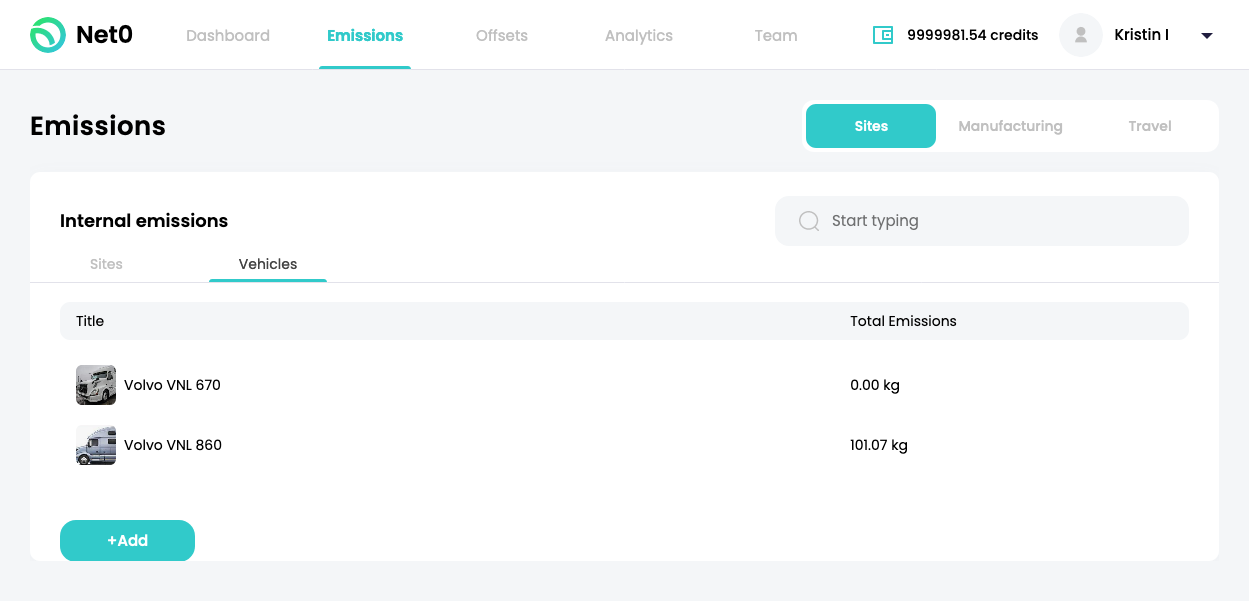Viewport: 1249px width, 601px height.
Task: Open the Dashboard nav item
Action: tap(228, 36)
